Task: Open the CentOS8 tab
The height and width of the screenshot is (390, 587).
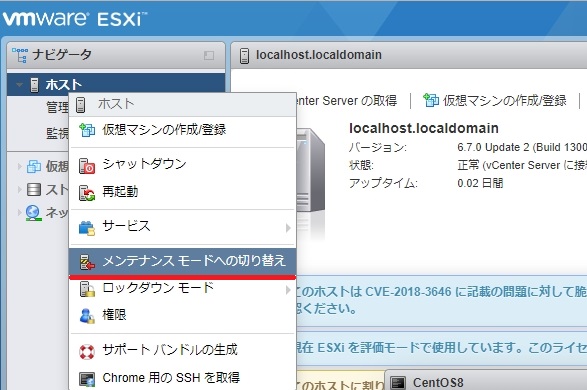Action: tap(487, 381)
